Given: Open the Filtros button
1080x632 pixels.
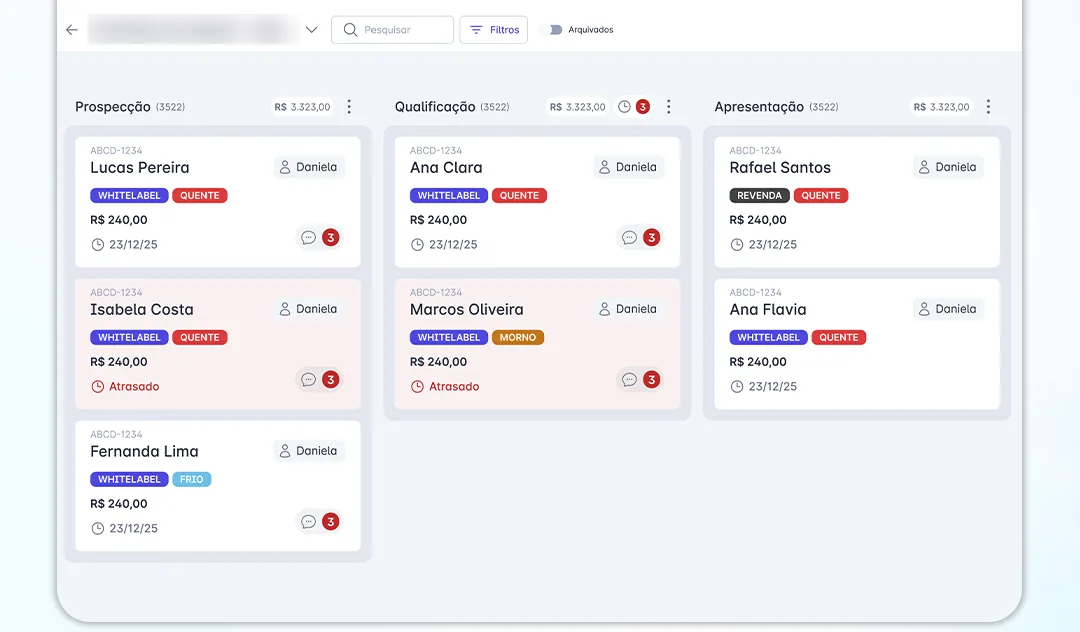Looking at the screenshot, I should click(x=494, y=30).
